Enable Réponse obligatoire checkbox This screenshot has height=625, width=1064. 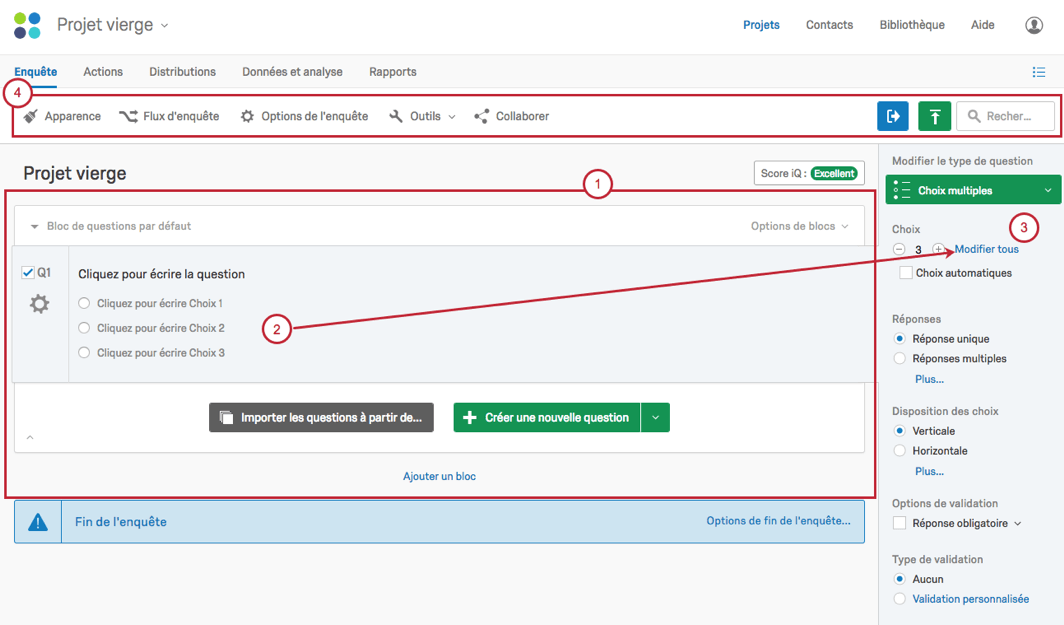pos(899,523)
